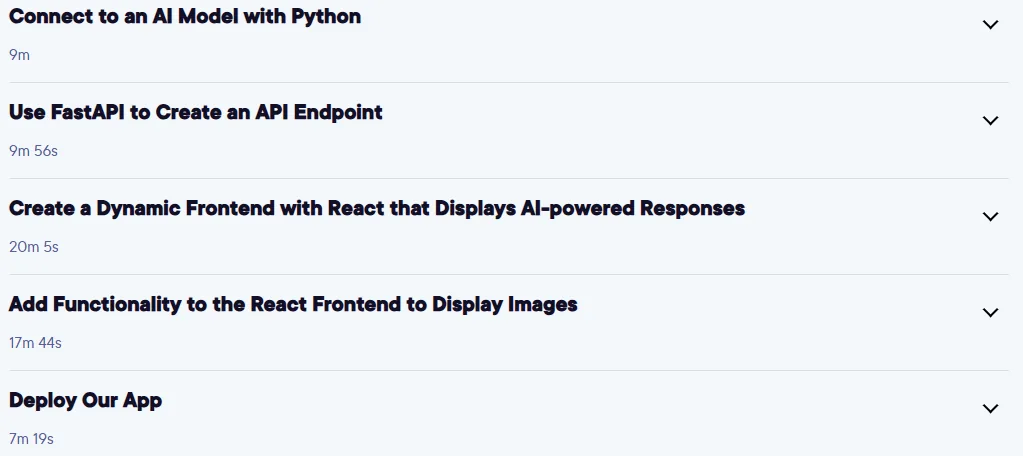Click the '20m 5s' duration label
The image size is (1023, 456).
(x=34, y=247)
